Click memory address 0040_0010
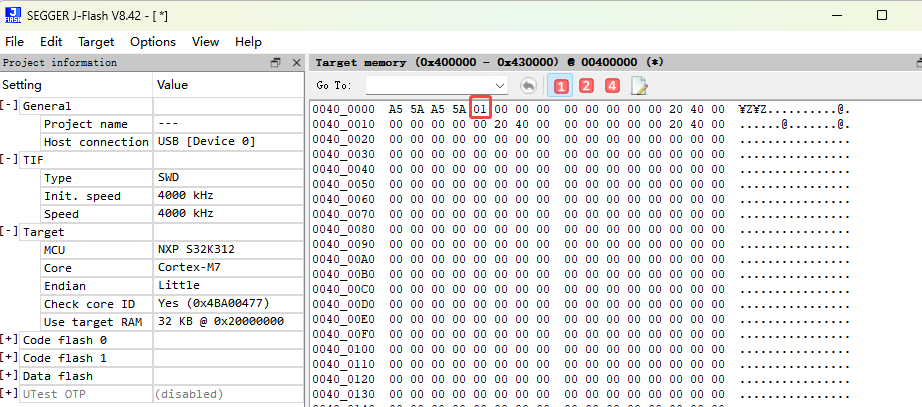The height and width of the screenshot is (407, 922). tap(343, 125)
